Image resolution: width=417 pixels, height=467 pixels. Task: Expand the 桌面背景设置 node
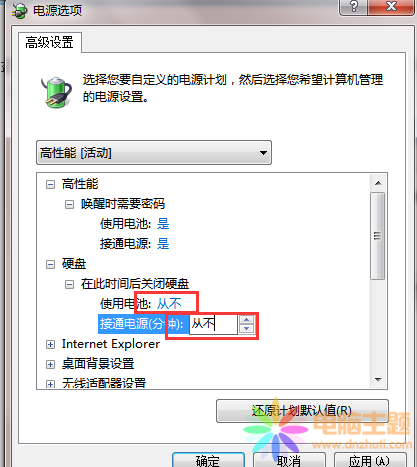point(50,364)
